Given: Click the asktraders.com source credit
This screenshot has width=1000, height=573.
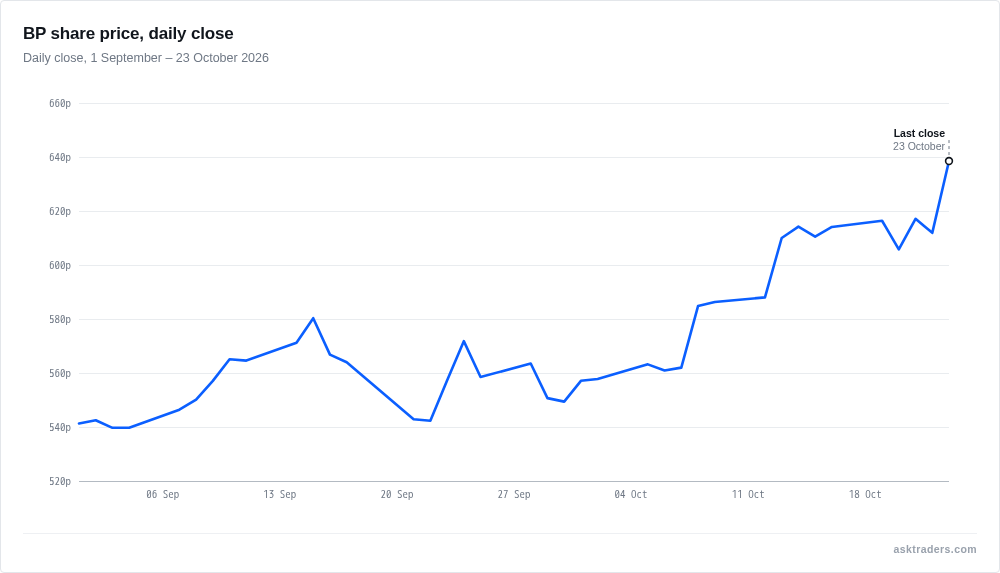Looking at the screenshot, I should point(934,549).
